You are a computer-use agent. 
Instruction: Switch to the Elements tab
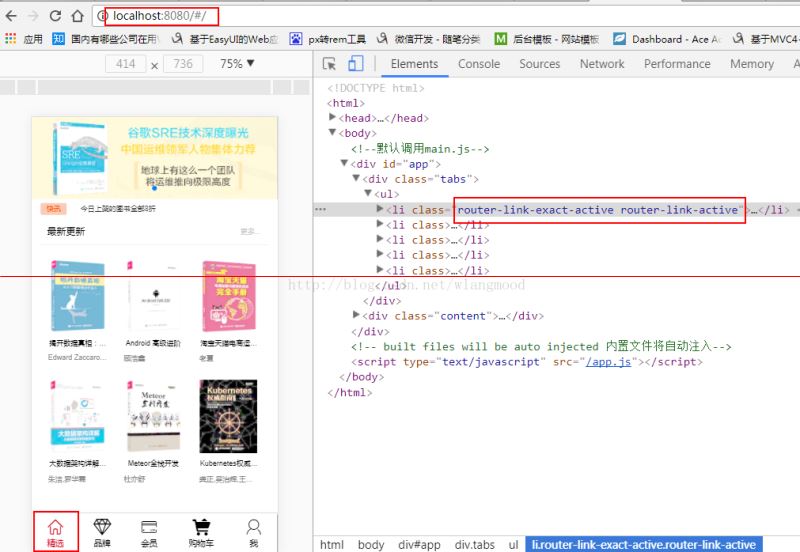point(414,64)
